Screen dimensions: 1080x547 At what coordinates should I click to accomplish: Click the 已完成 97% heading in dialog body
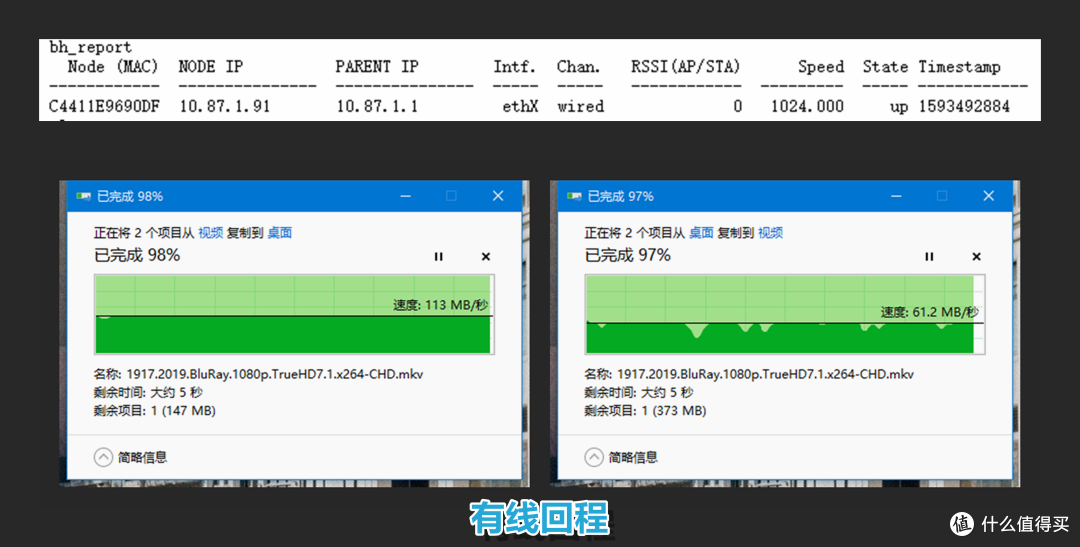click(627, 255)
